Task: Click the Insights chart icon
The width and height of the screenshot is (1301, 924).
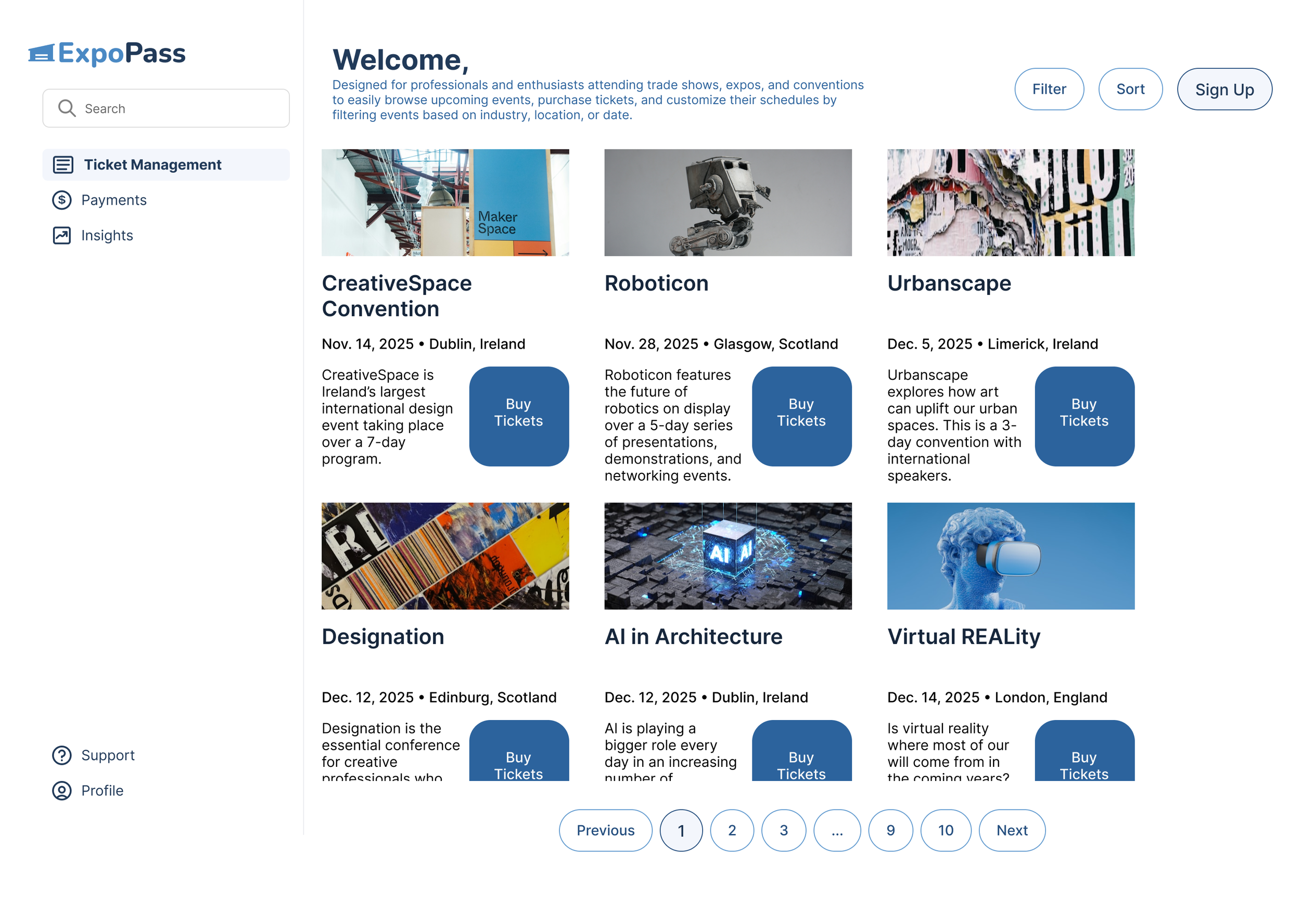Action: (x=61, y=235)
